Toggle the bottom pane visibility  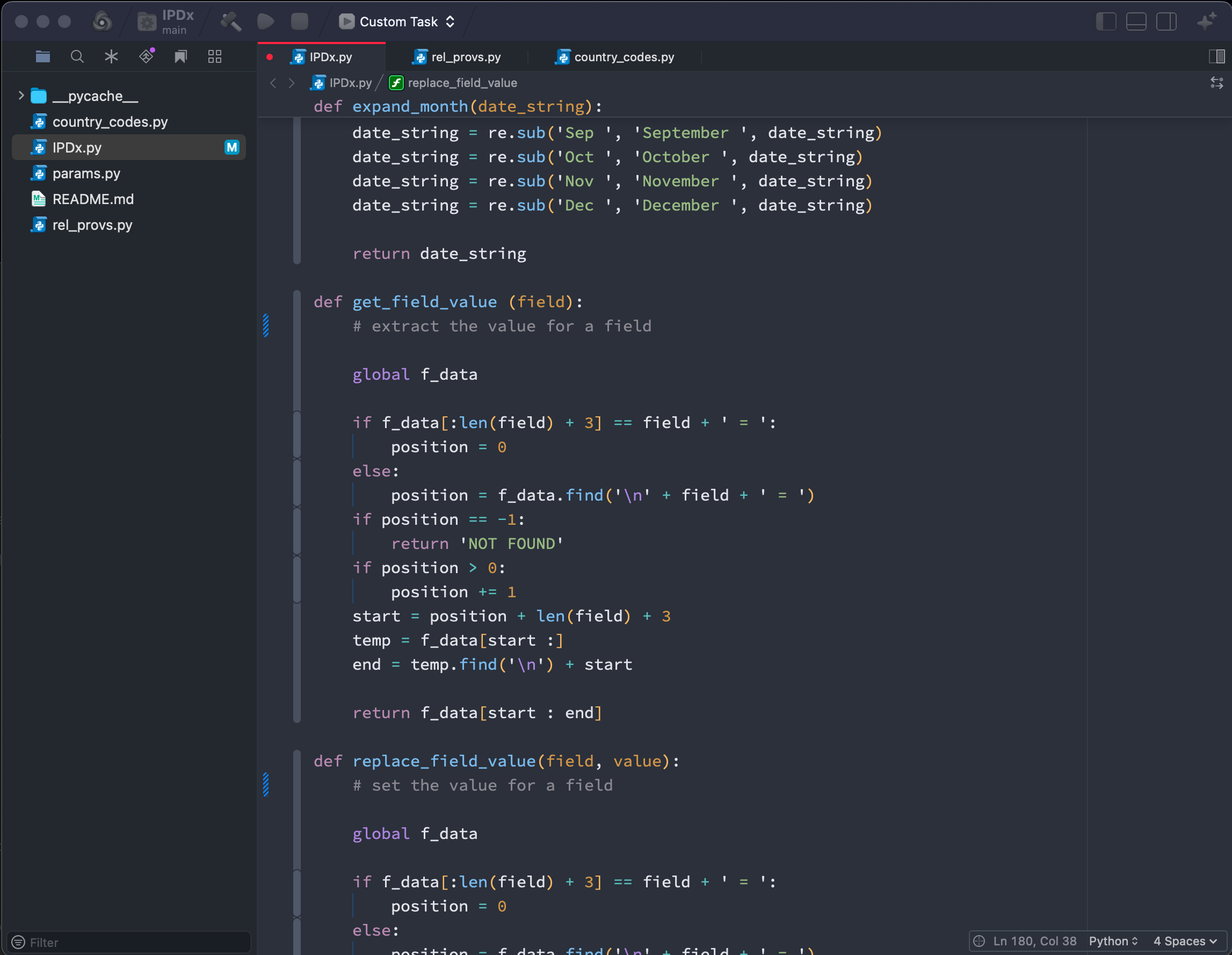pos(1135,21)
